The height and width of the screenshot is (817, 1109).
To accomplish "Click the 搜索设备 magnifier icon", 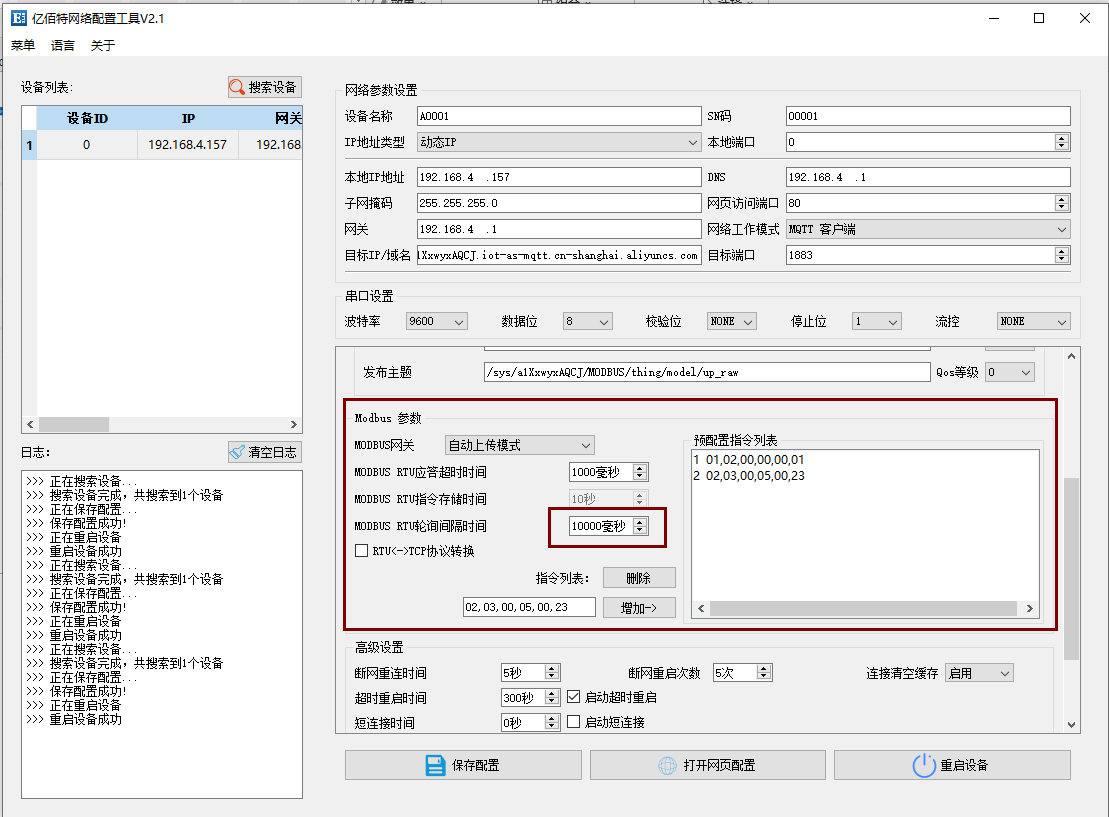I will click(238, 87).
